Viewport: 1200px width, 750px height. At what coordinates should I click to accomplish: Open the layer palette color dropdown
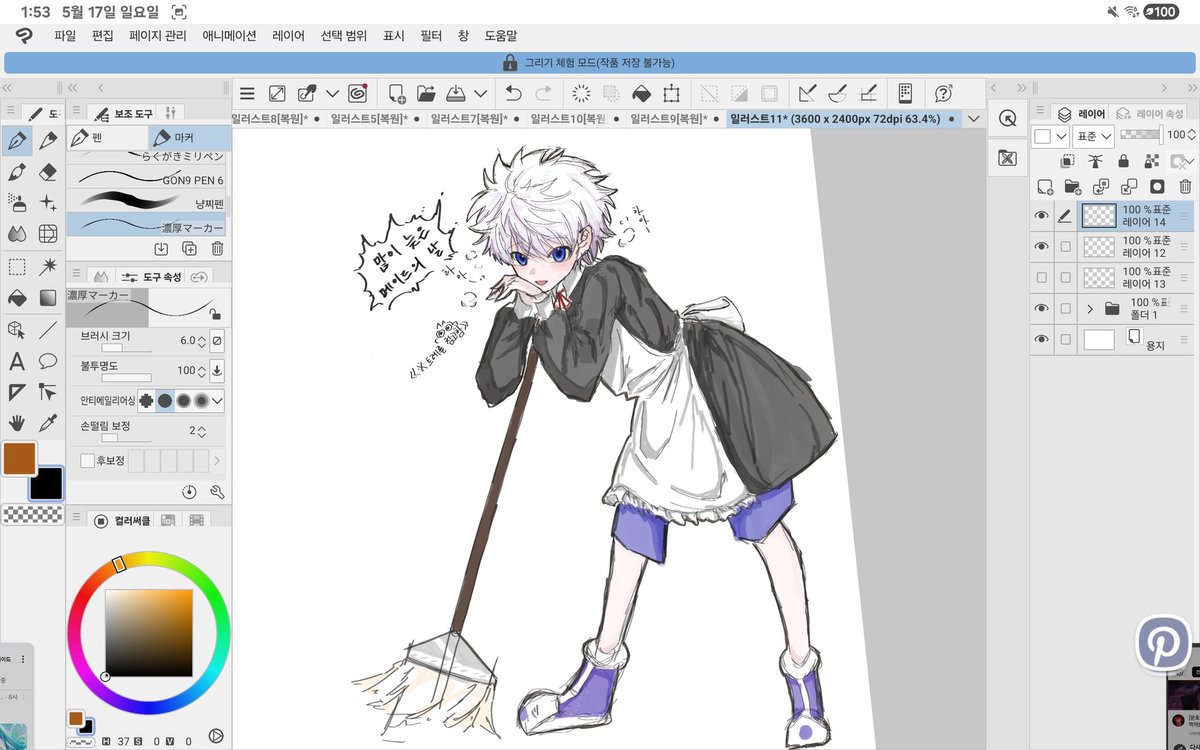(x=1050, y=135)
